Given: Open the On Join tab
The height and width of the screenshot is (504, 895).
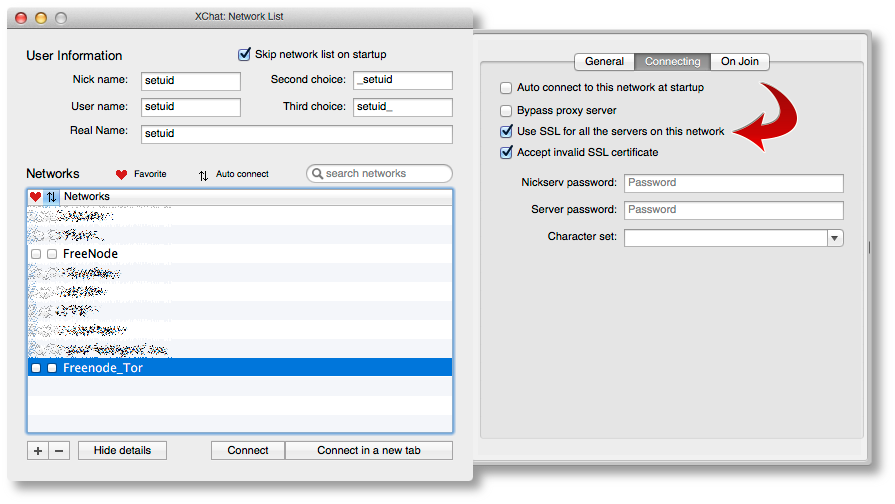Looking at the screenshot, I should 740,62.
